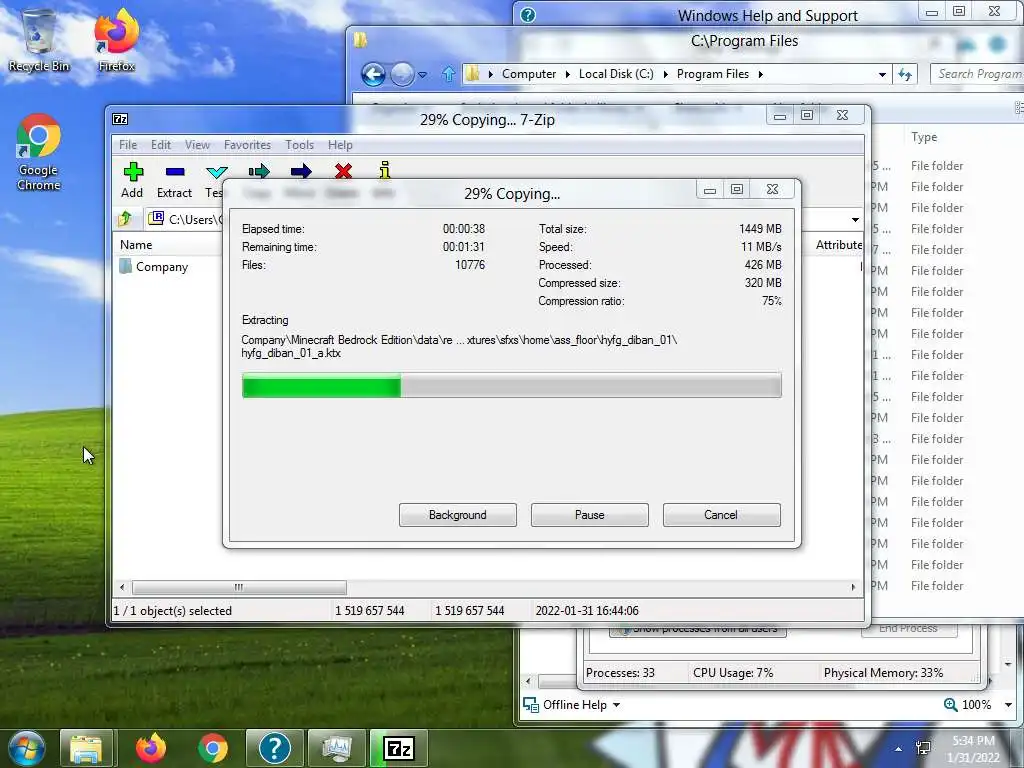Switch to Help and Support taskbar button
The width and height of the screenshot is (1024, 768).
click(x=275, y=748)
